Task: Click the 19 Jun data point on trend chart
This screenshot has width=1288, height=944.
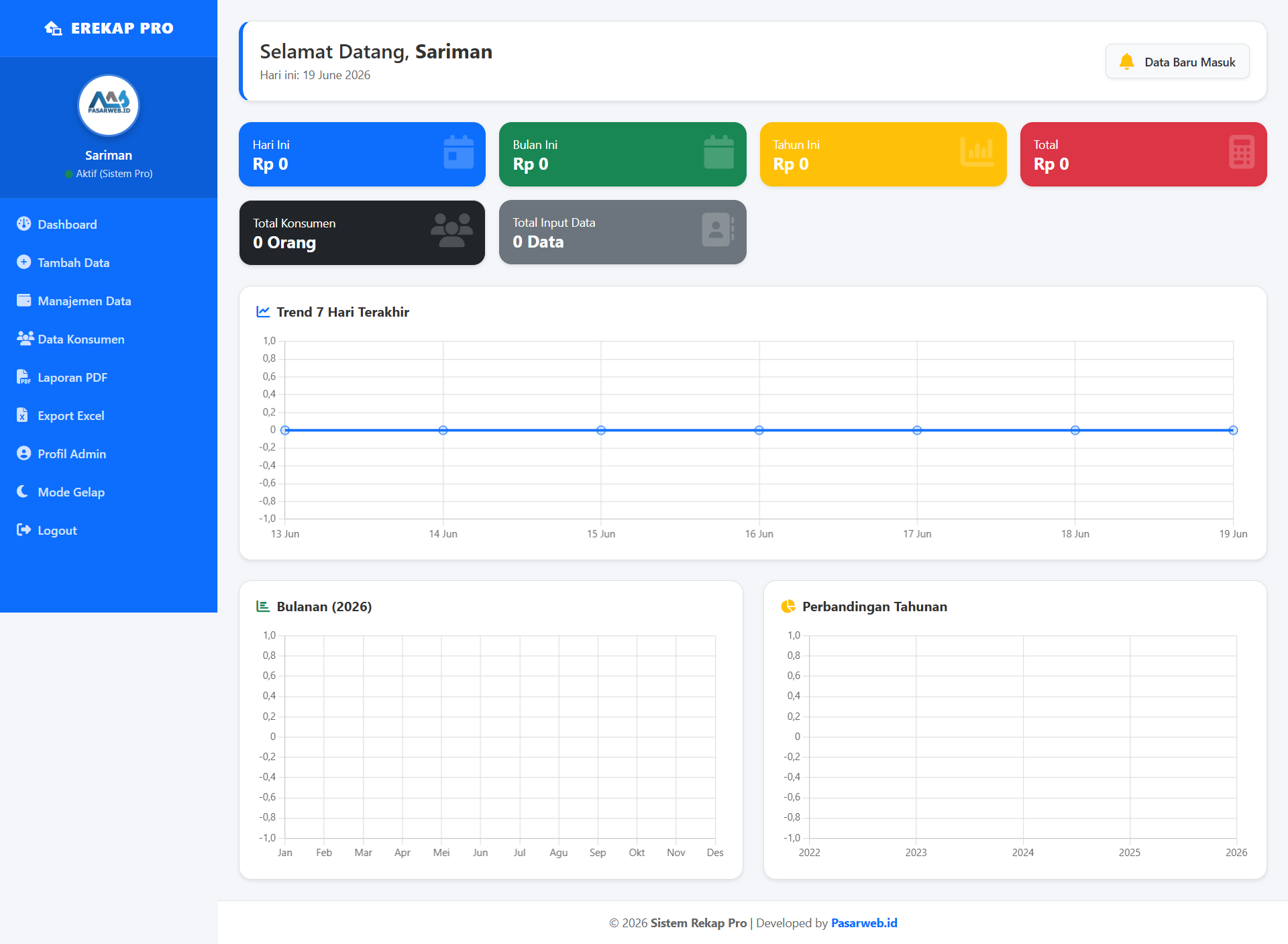Action: [1233, 430]
